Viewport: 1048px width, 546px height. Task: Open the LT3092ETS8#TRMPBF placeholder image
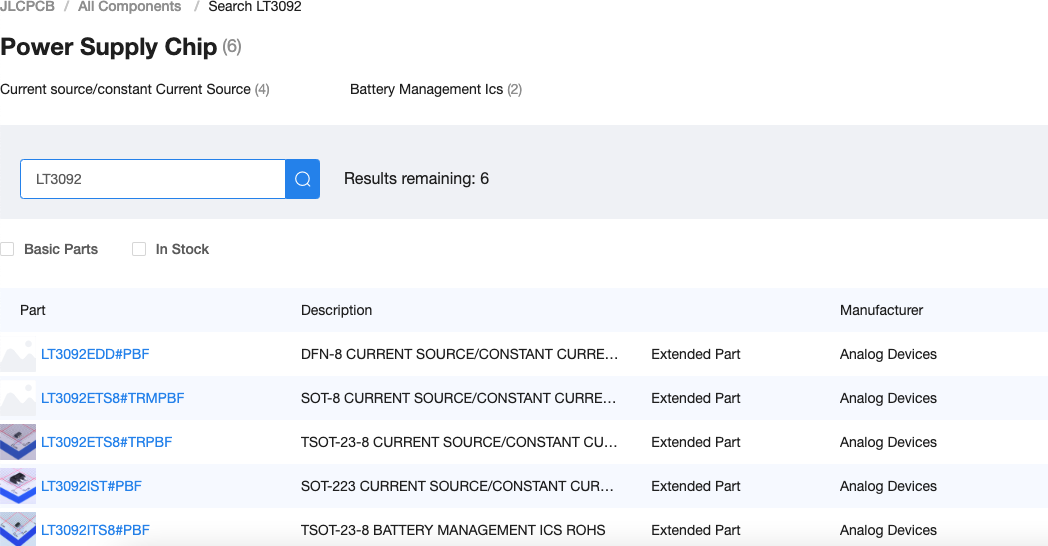pyautogui.click(x=18, y=398)
